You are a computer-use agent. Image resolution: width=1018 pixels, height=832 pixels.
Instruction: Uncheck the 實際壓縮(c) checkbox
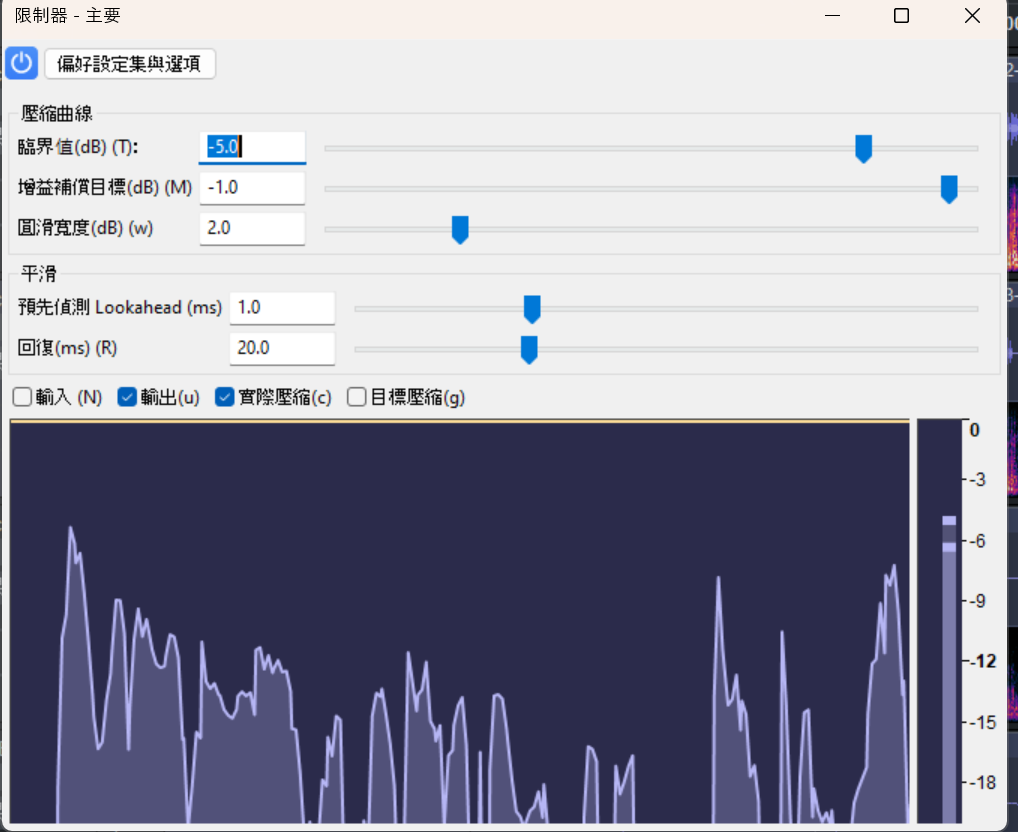click(x=225, y=397)
